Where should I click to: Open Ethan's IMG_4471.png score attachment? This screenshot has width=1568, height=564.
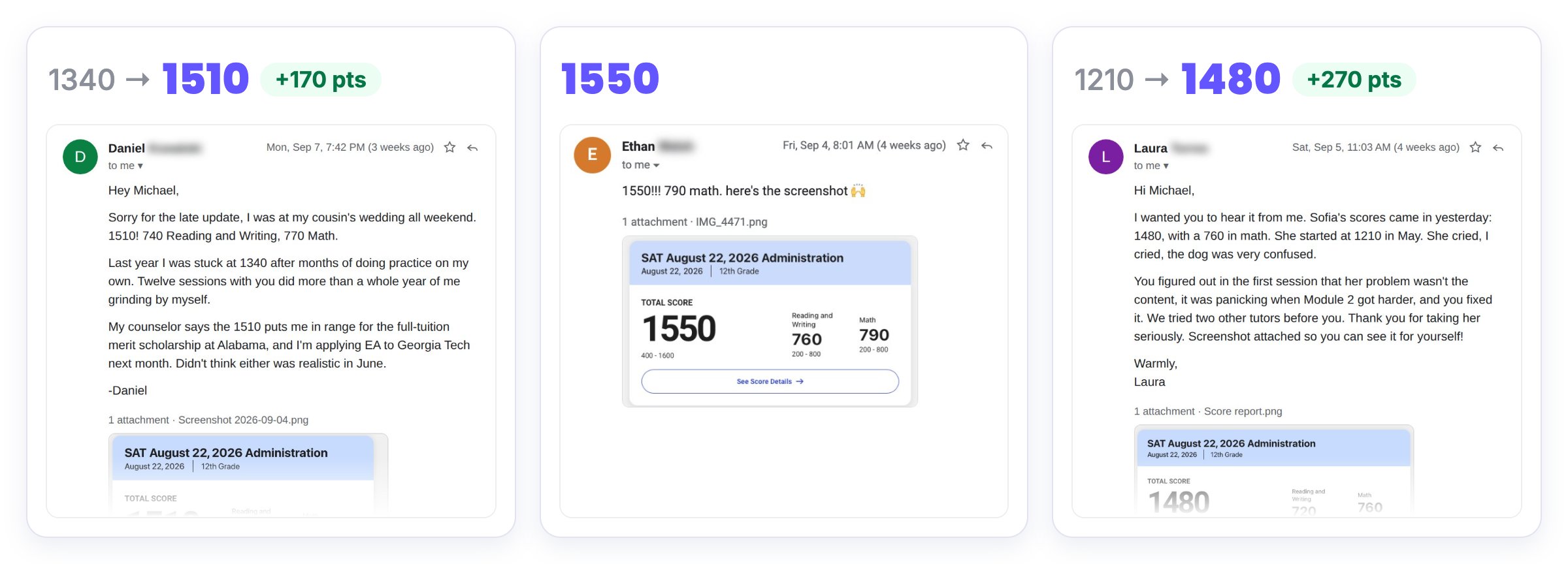[770, 322]
